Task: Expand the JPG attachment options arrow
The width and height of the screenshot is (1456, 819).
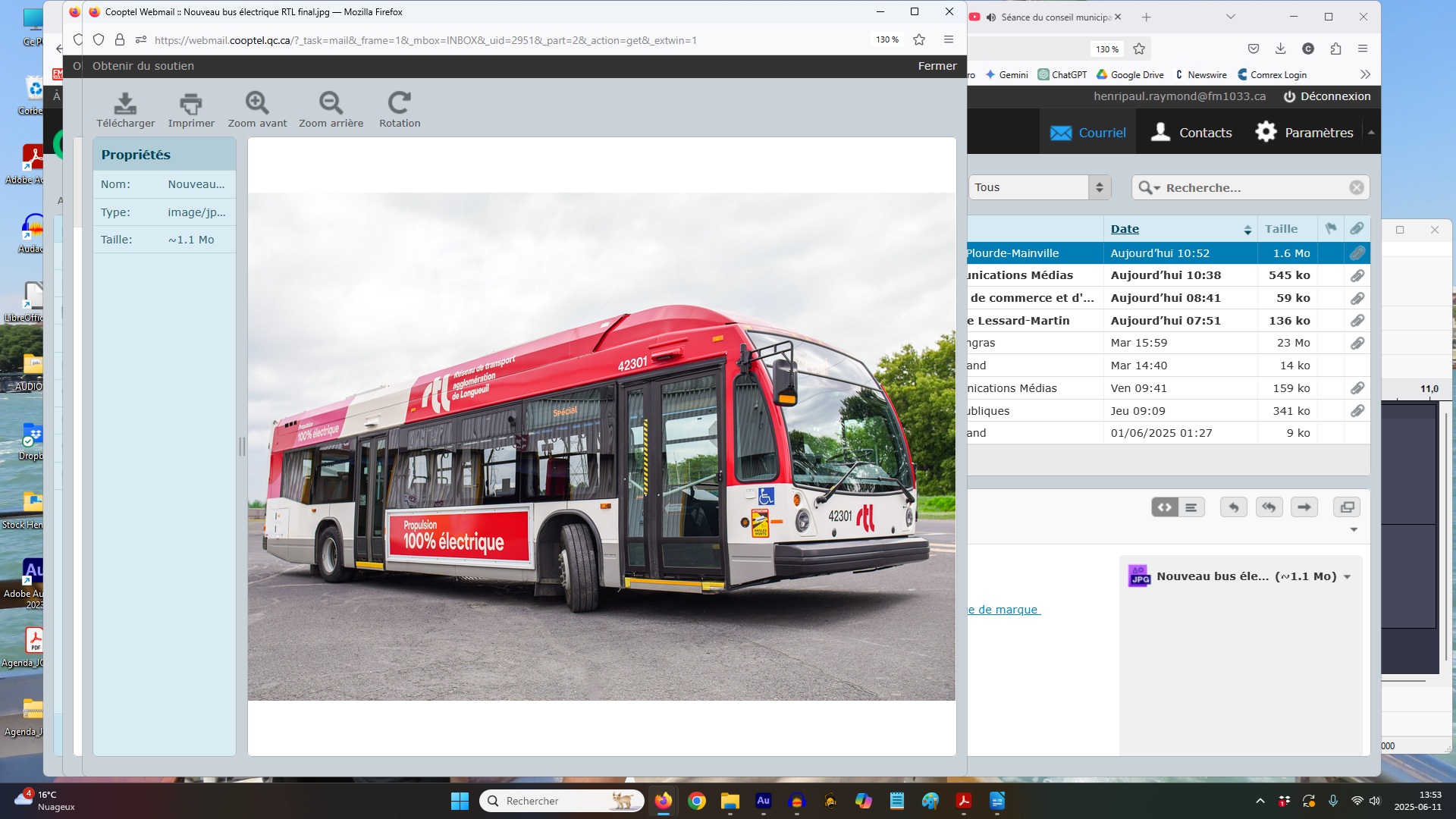Action: (x=1348, y=577)
